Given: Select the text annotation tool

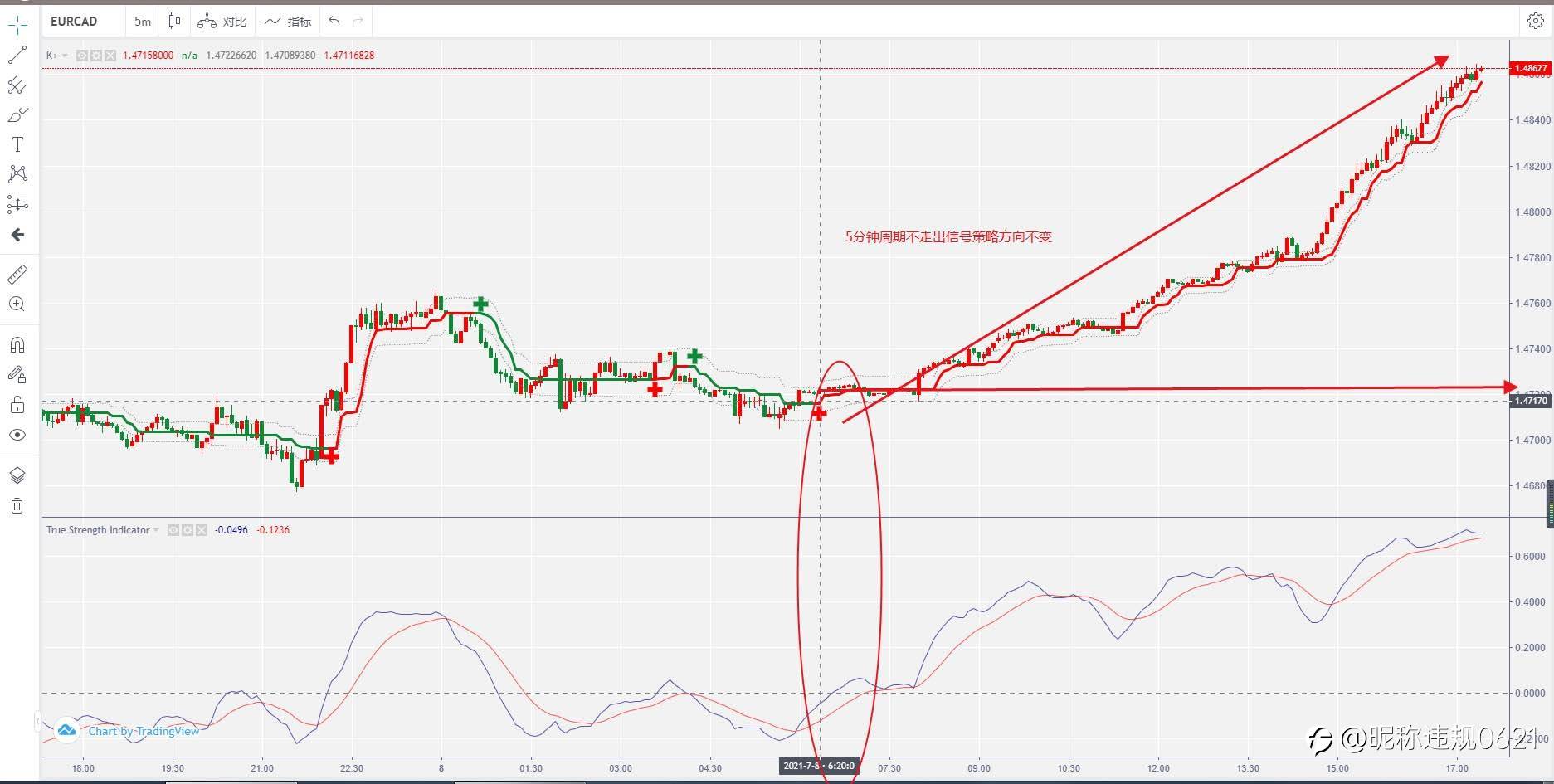Looking at the screenshot, I should pos(17,144).
